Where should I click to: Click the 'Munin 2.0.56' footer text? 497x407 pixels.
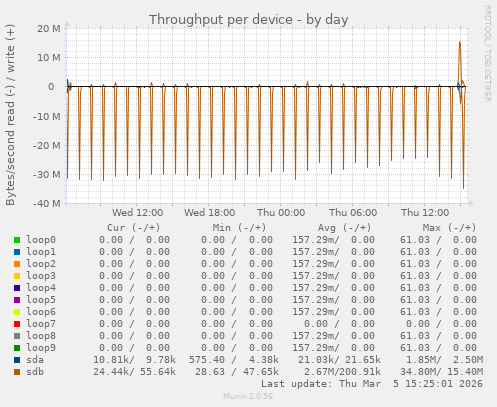(248, 396)
